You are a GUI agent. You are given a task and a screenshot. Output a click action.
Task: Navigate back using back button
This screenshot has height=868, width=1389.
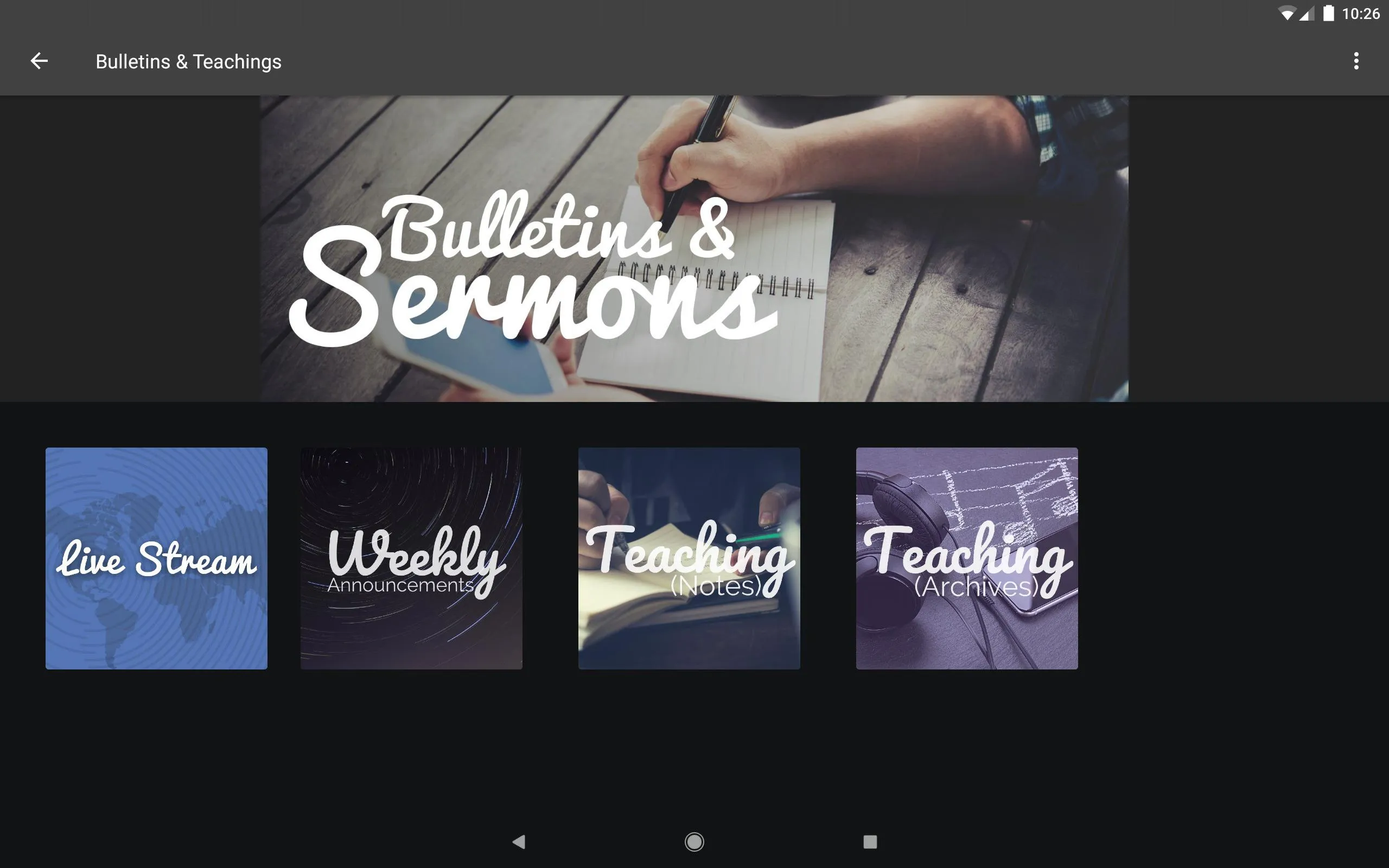click(x=38, y=62)
